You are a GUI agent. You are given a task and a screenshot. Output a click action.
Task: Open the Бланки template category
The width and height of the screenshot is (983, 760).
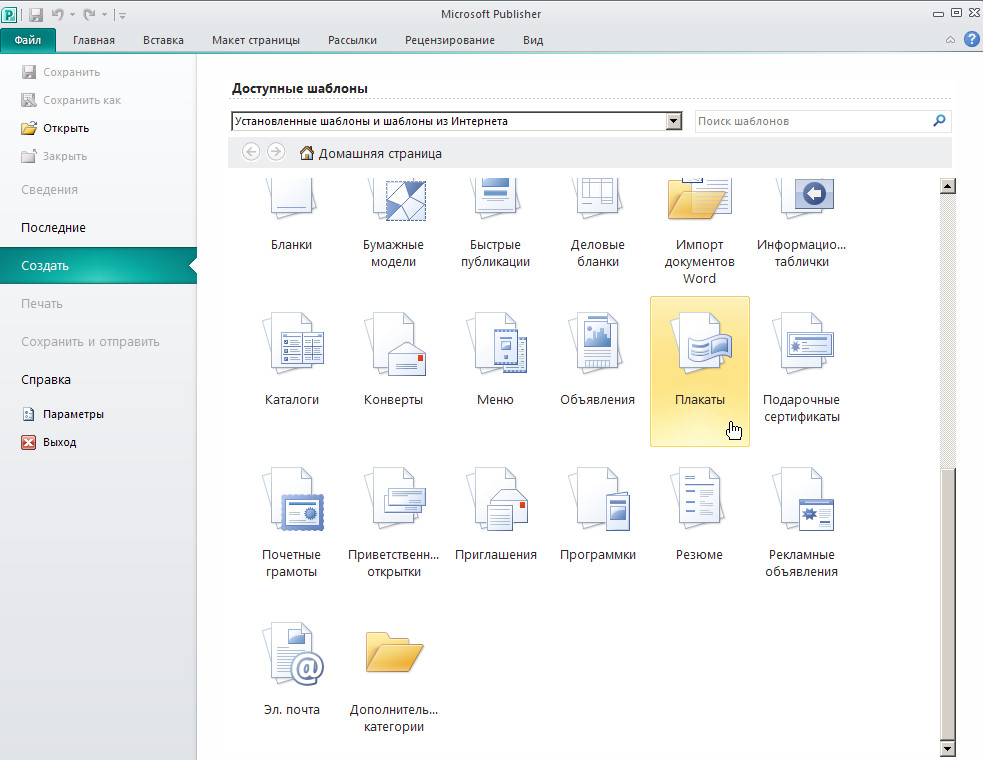(x=292, y=216)
